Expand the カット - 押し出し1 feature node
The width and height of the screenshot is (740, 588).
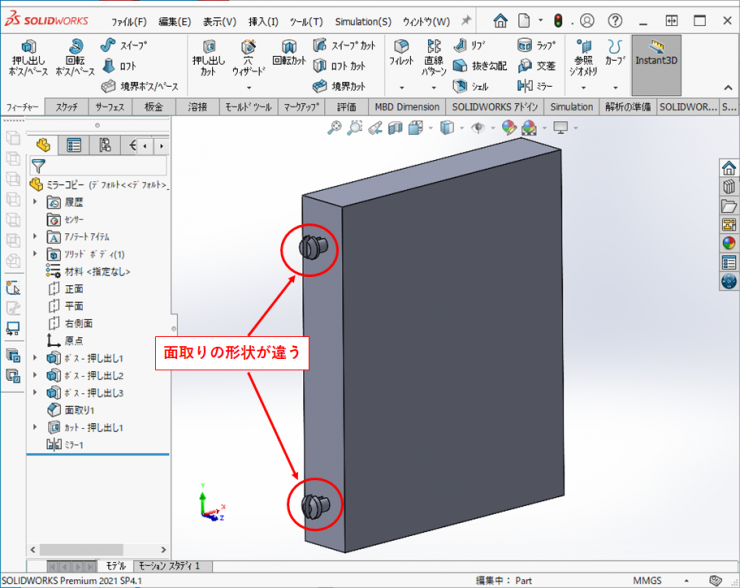(x=36, y=427)
